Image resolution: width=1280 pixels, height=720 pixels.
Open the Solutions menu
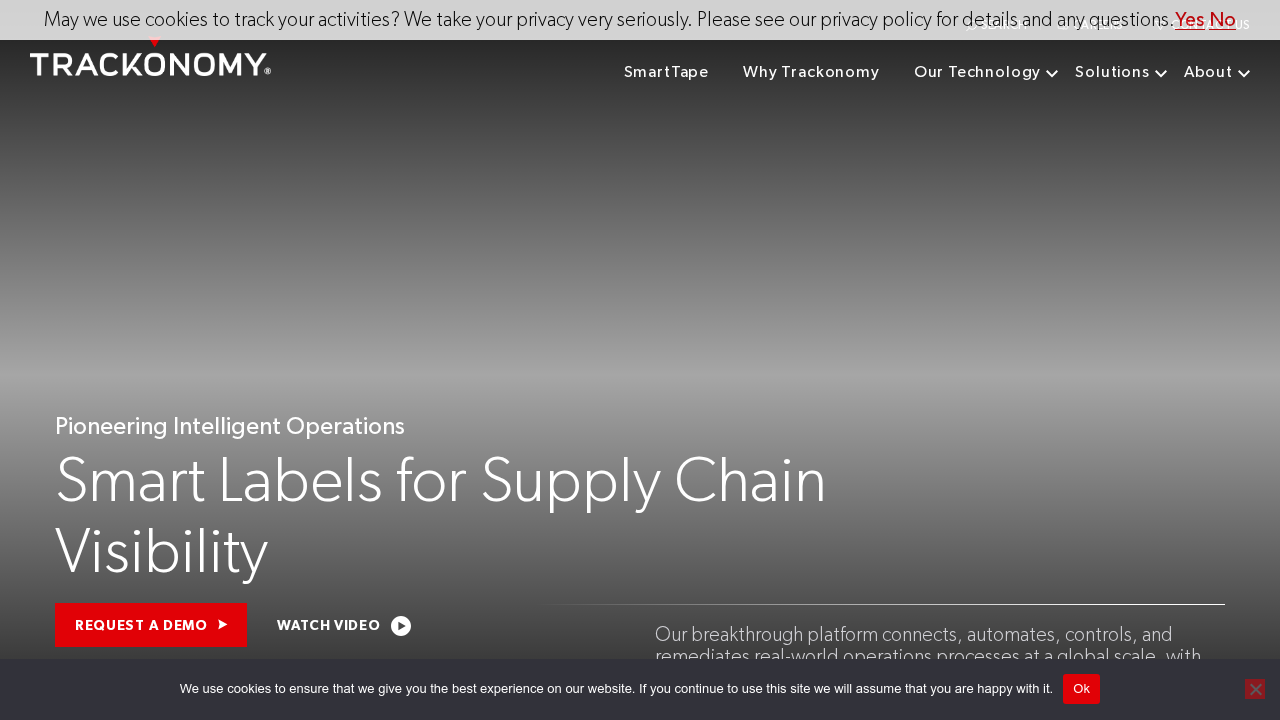click(1111, 72)
